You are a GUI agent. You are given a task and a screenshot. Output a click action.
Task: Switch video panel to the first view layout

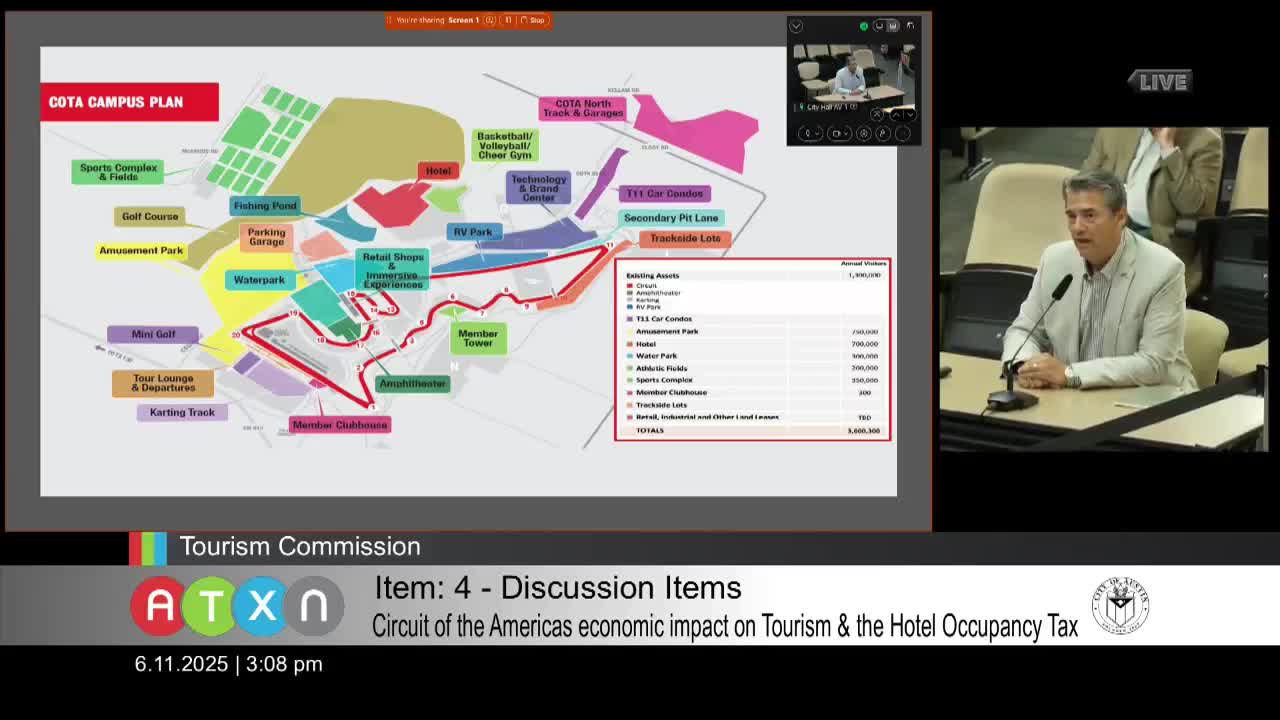(x=879, y=26)
